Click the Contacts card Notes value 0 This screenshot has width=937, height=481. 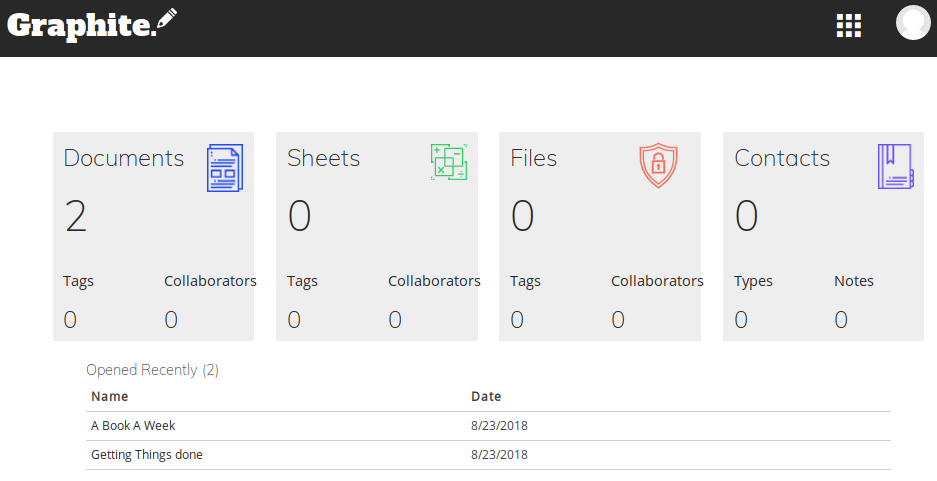[x=841, y=320]
